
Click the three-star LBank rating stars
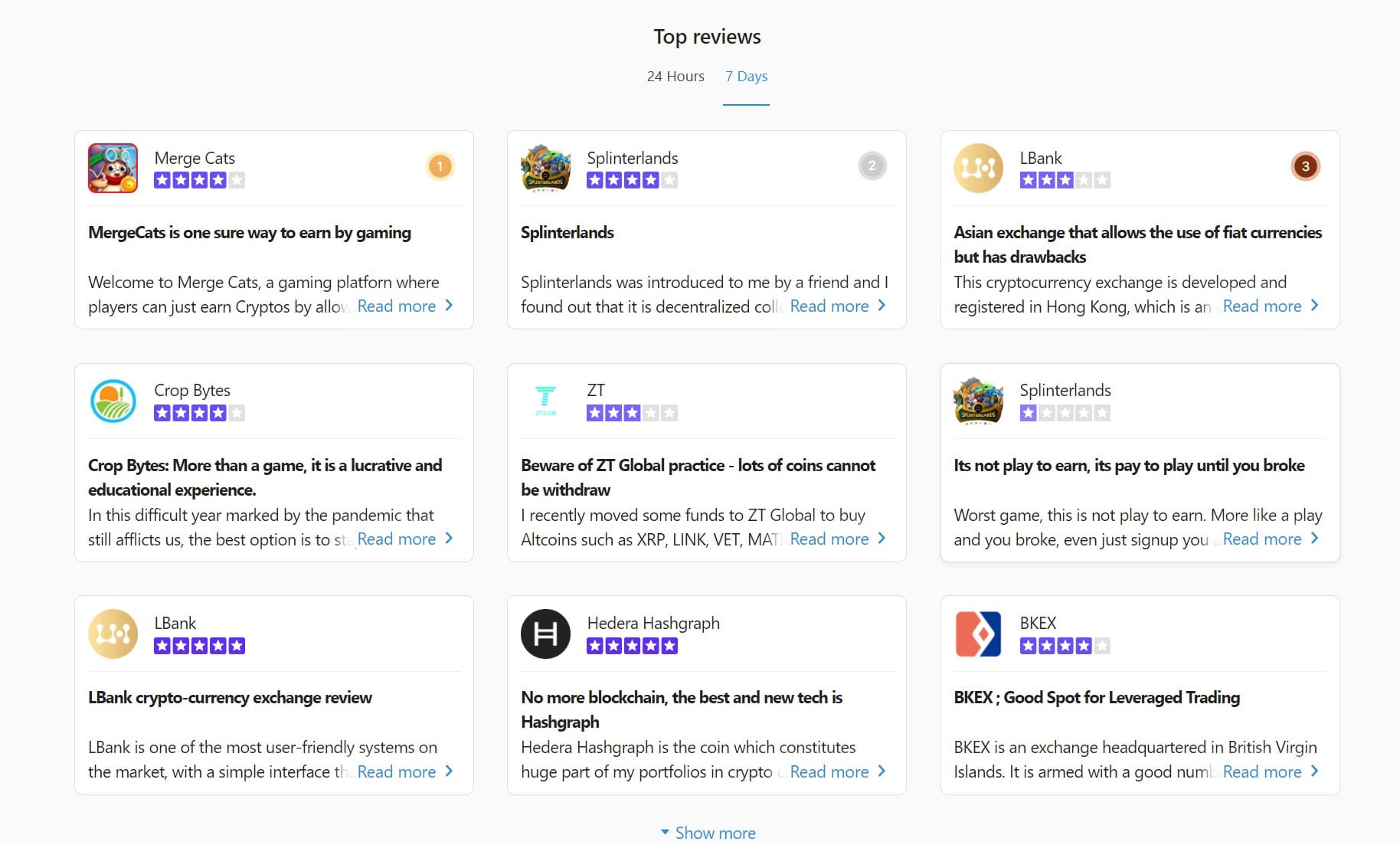click(x=1065, y=181)
